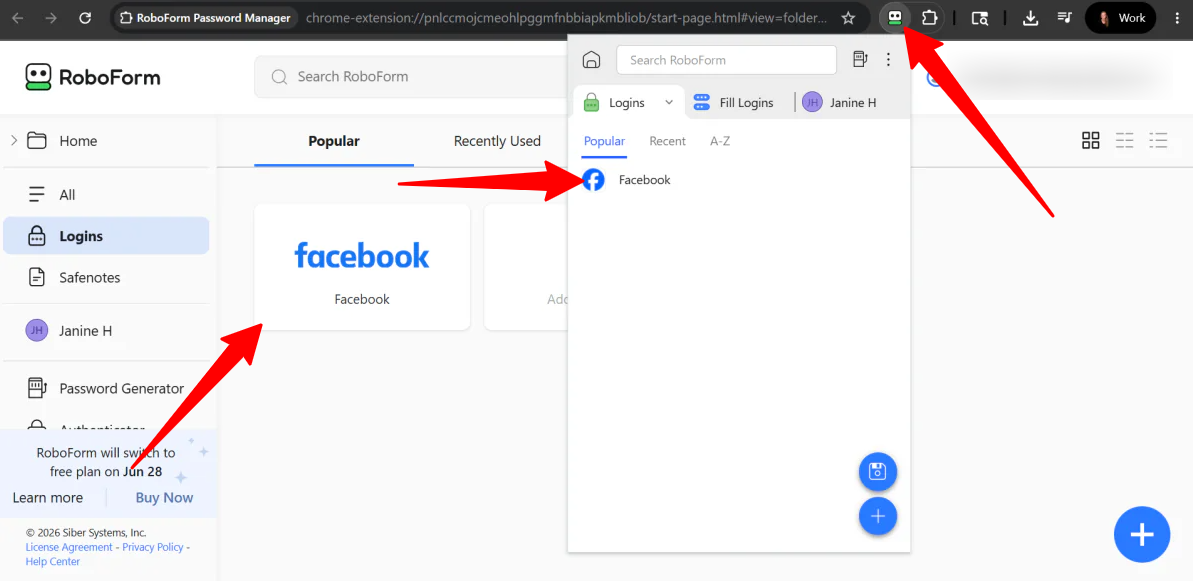This screenshot has width=1193, height=581.
Task: Go back with the browser back arrow
Action: [17, 17]
